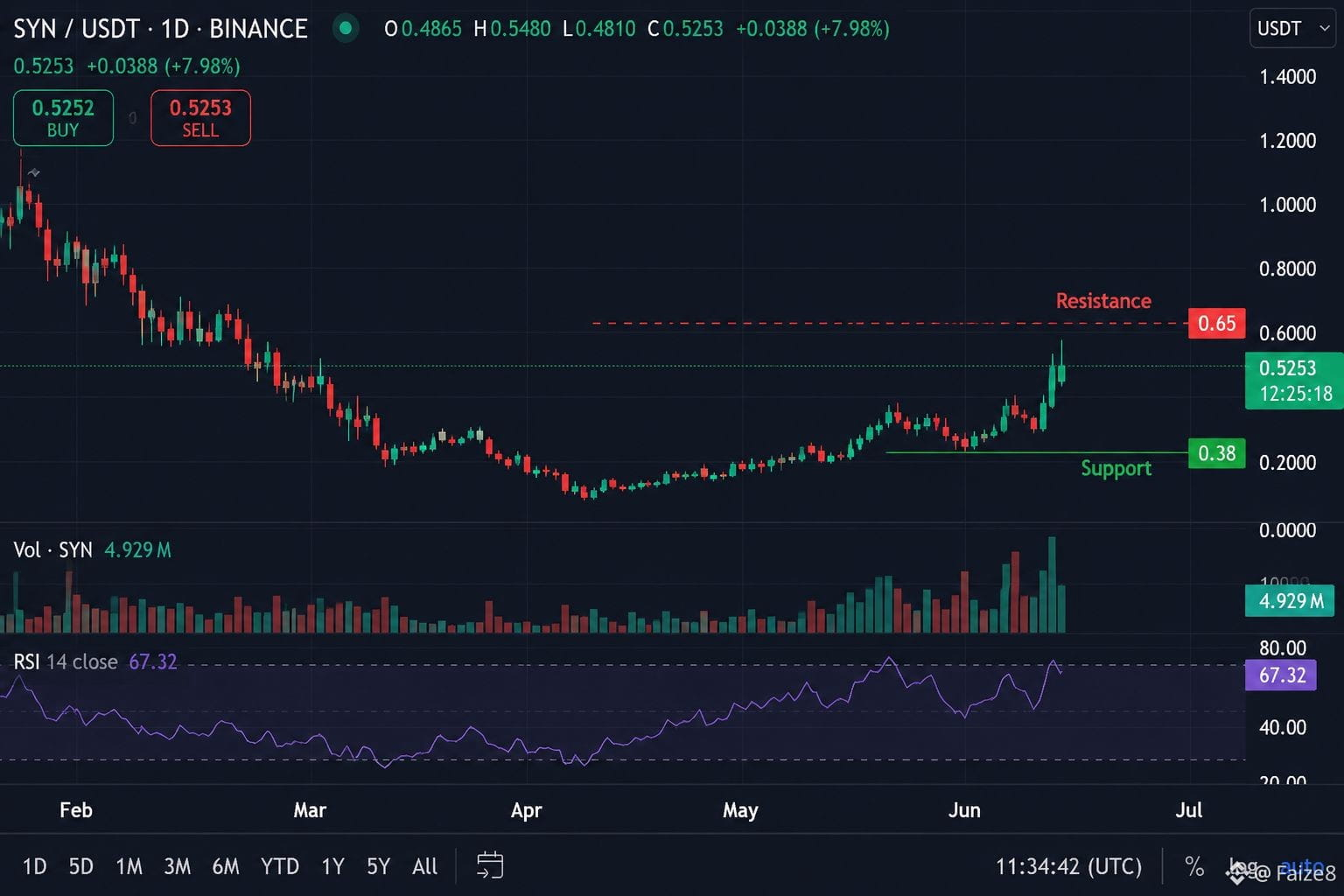Select the 6M time range
This screenshot has width=1344, height=896.
(225, 866)
